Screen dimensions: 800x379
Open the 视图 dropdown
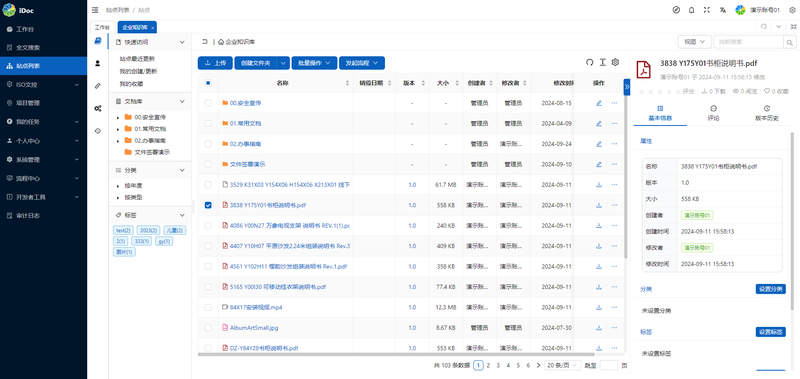click(x=694, y=42)
